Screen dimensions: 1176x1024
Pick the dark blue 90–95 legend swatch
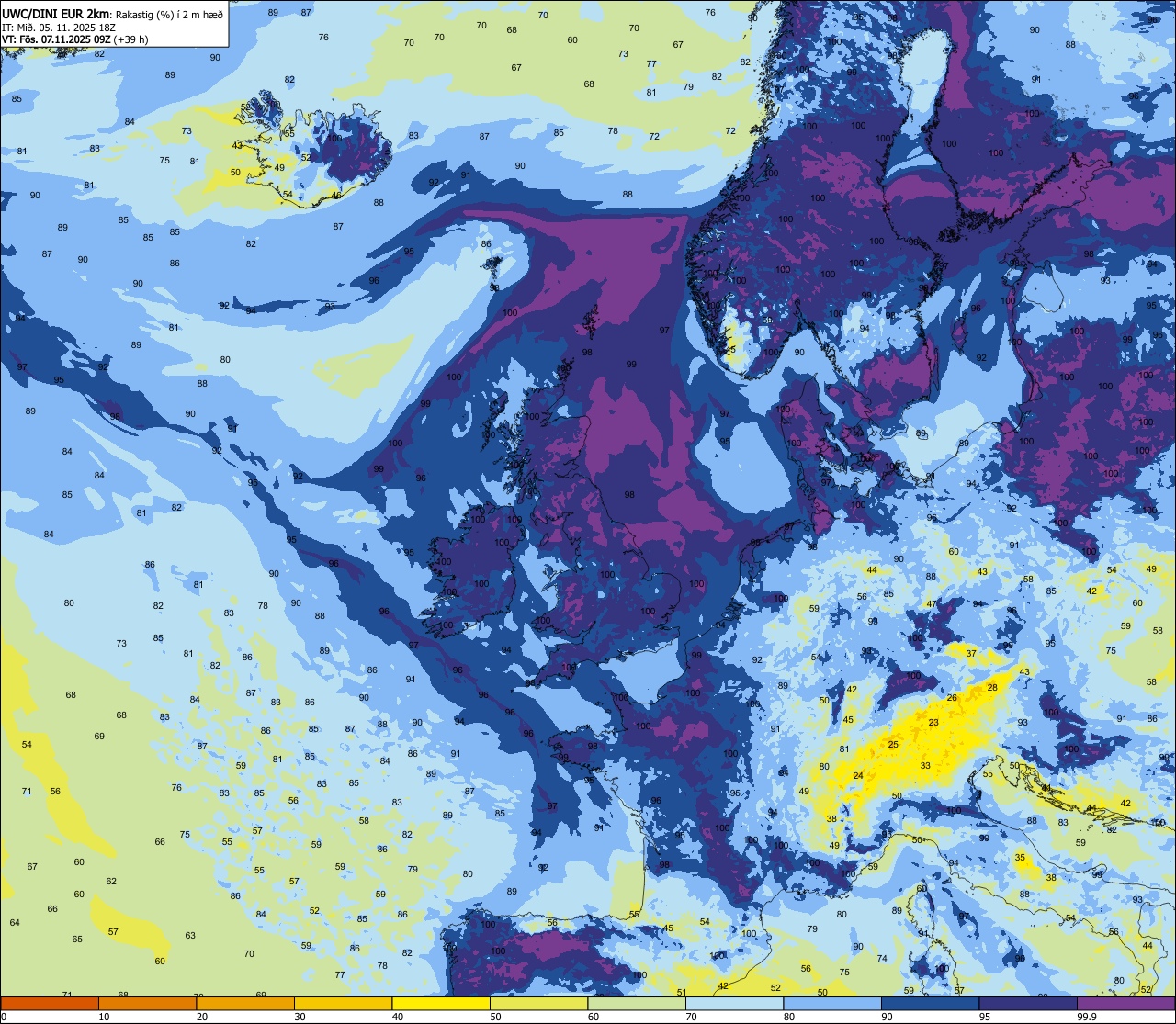tap(930, 1003)
